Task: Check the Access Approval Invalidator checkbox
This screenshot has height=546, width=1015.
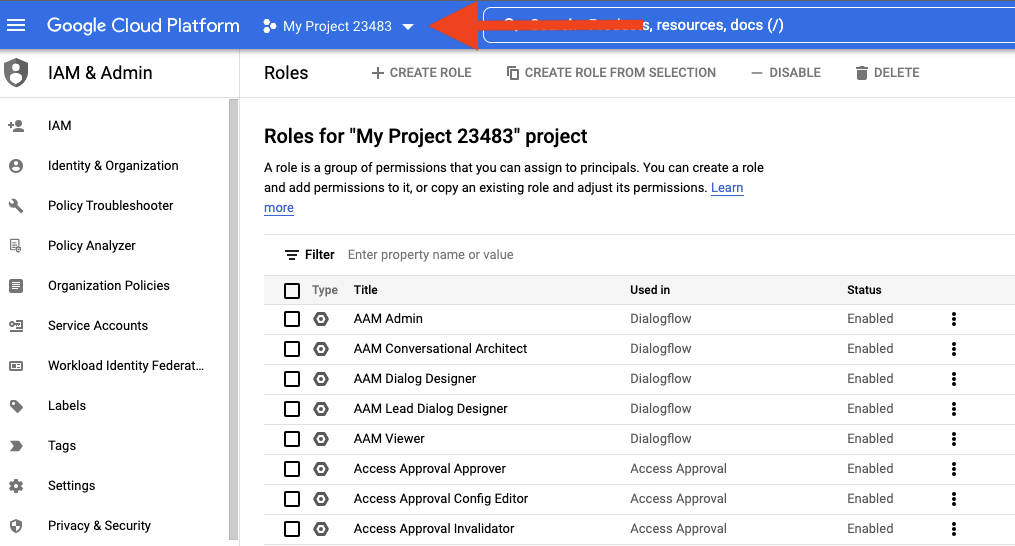Action: 292,529
